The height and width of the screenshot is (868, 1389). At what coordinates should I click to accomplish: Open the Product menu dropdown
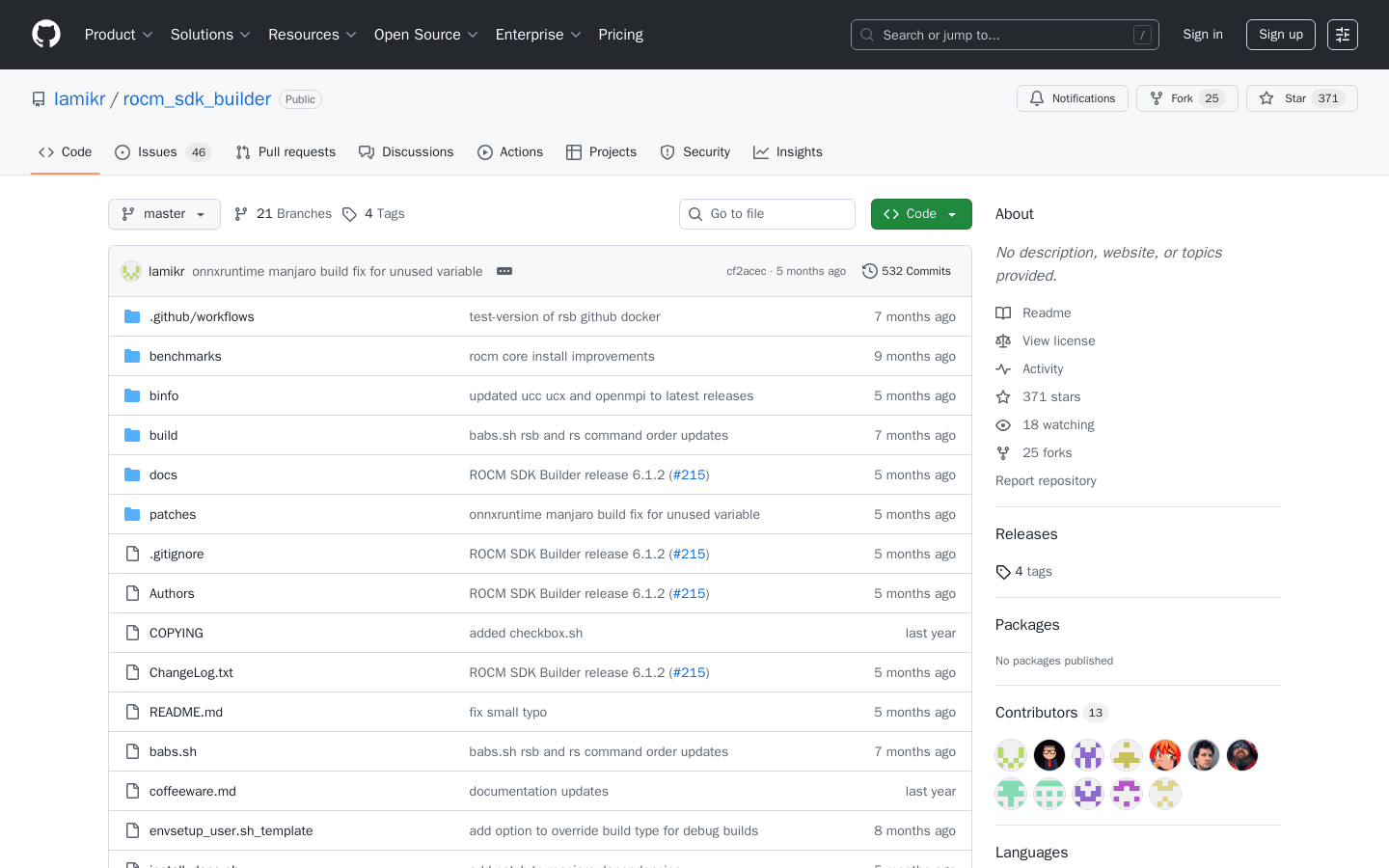[118, 34]
